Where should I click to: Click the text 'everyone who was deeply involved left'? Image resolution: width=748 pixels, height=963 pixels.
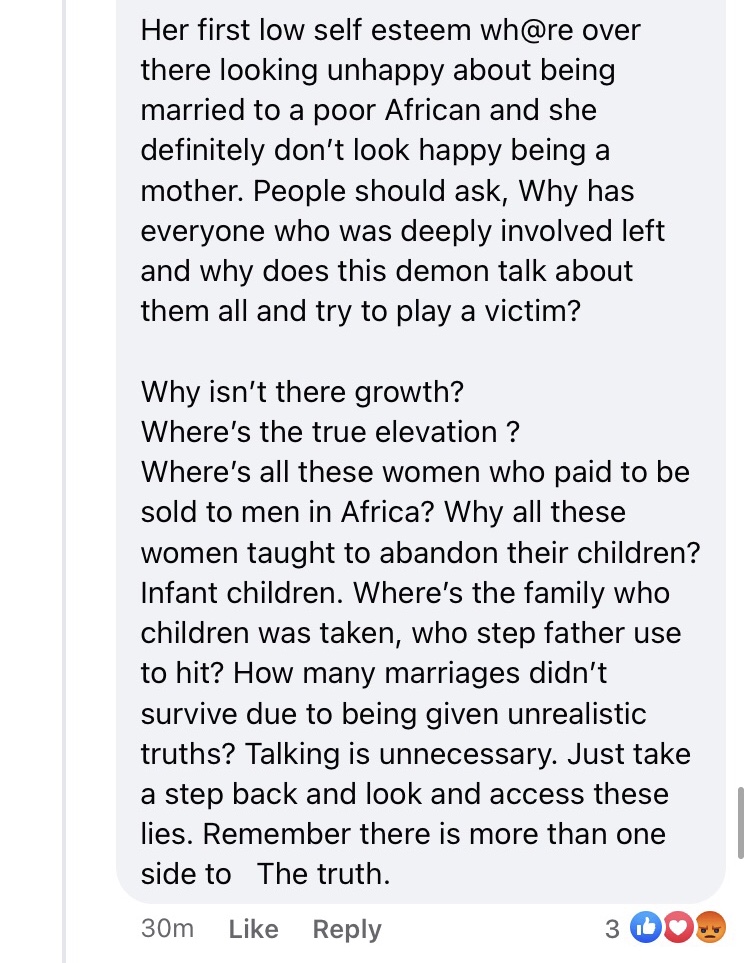coord(403,230)
